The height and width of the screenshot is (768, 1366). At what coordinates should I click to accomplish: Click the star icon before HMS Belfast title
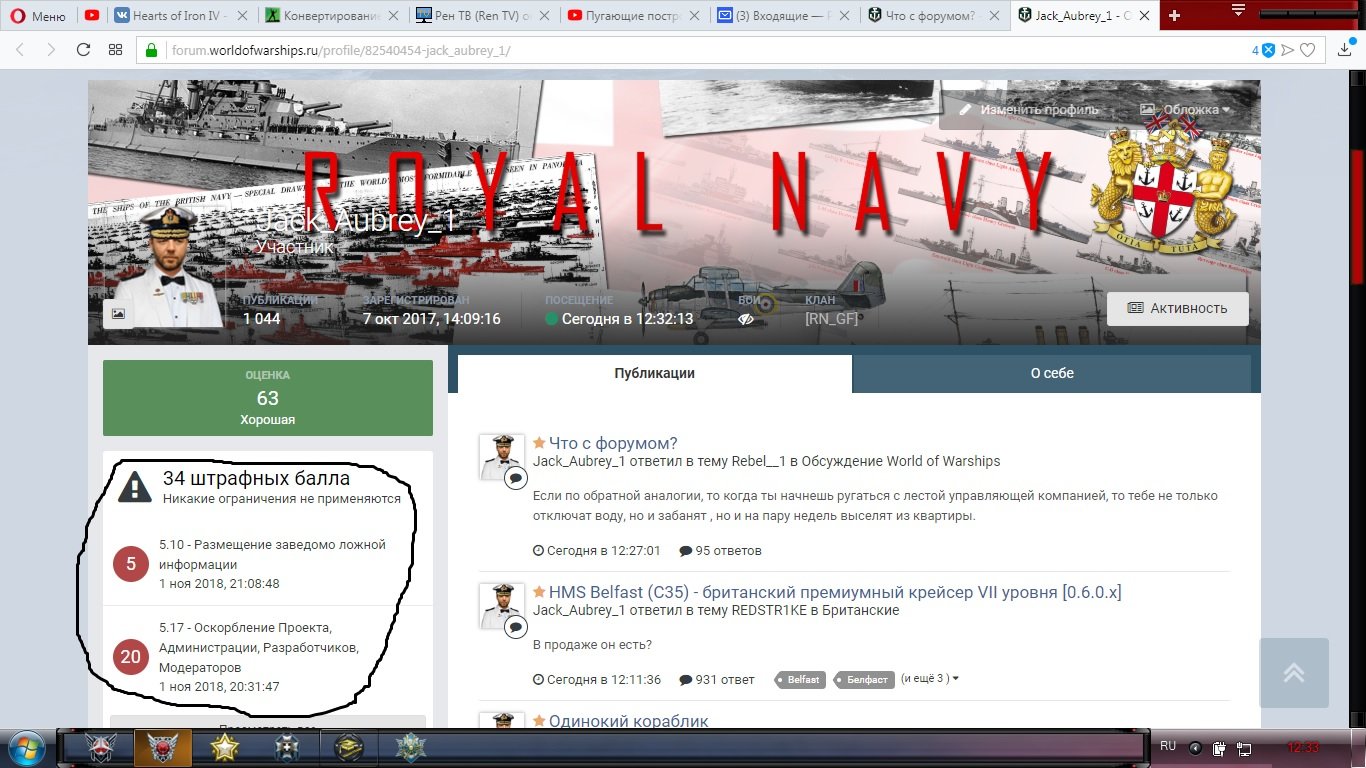point(539,592)
